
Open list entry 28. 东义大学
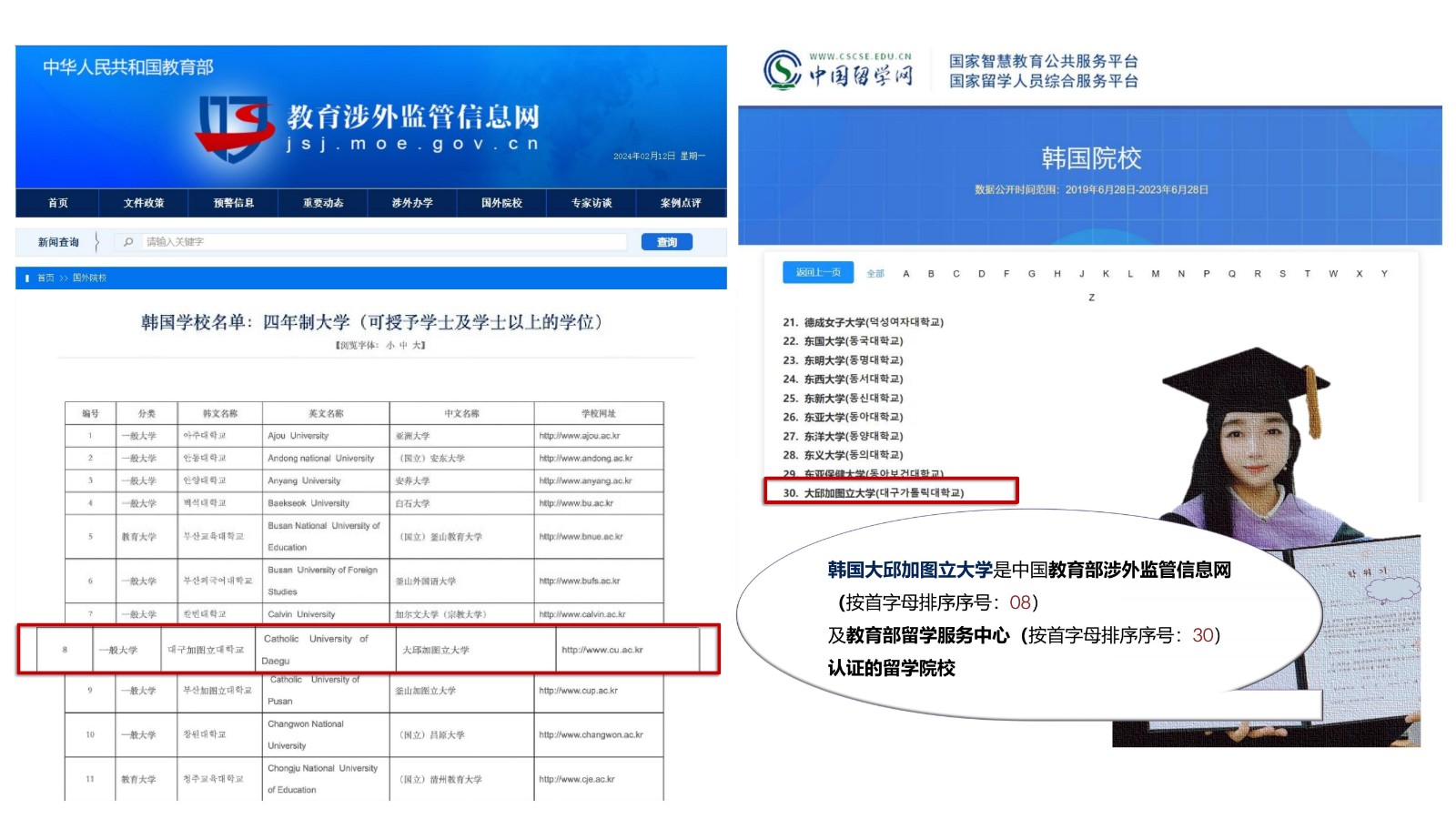click(x=844, y=455)
